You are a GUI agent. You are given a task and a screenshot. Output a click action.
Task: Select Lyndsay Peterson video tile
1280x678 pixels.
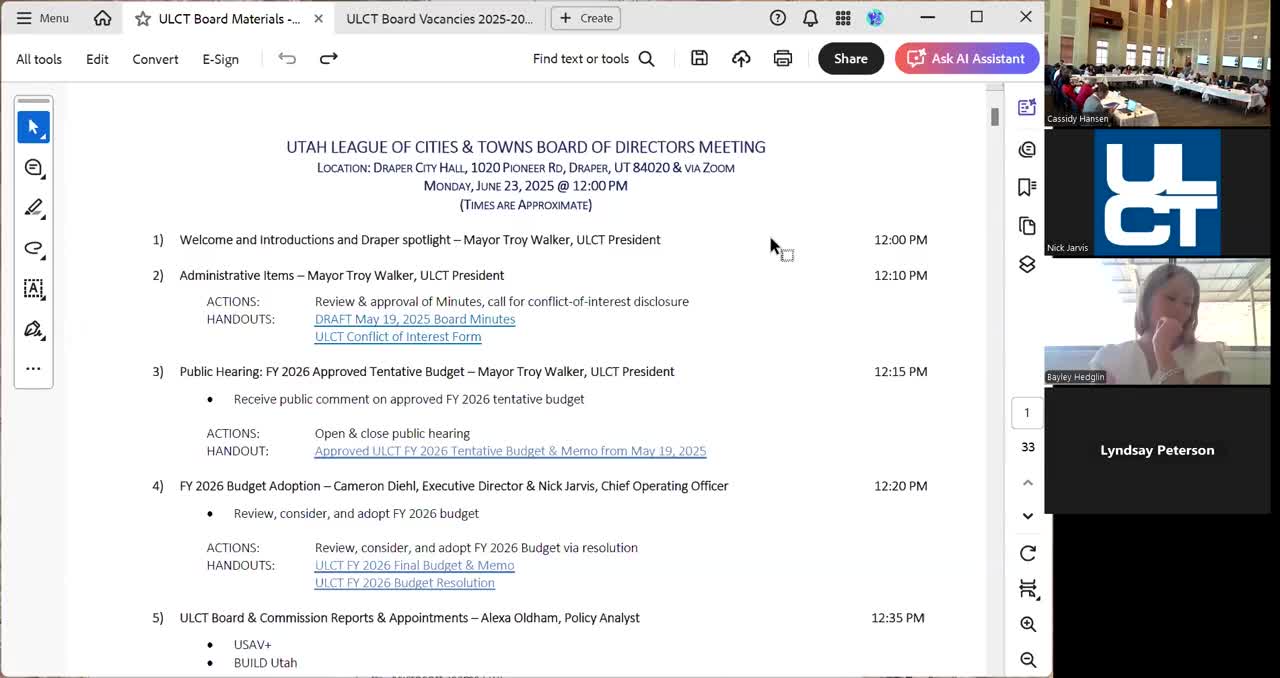(x=1157, y=450)
